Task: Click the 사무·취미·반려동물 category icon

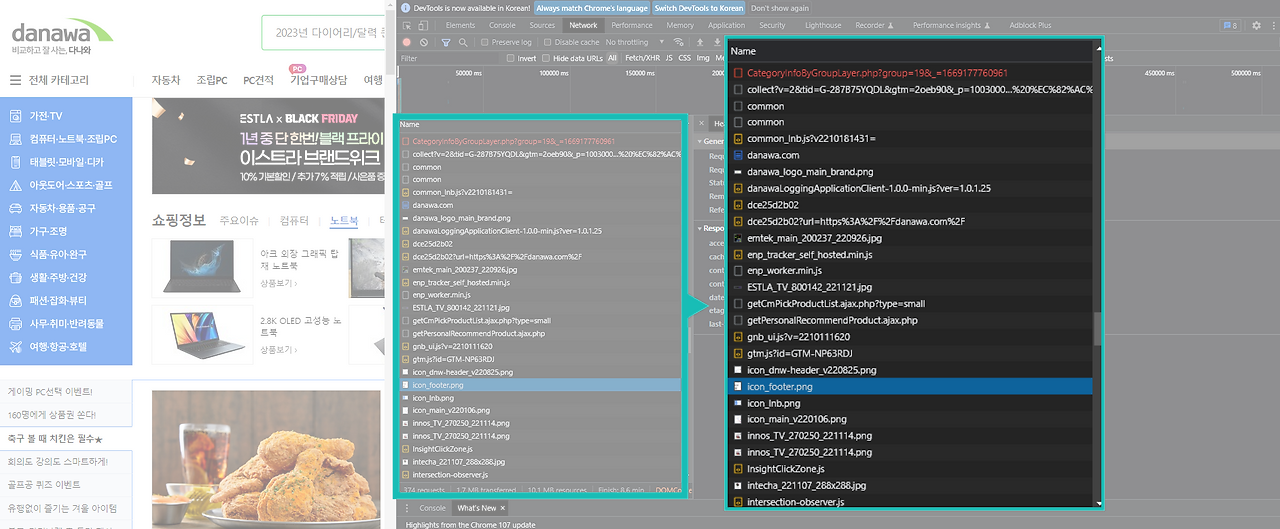Action: pos(17,323)
